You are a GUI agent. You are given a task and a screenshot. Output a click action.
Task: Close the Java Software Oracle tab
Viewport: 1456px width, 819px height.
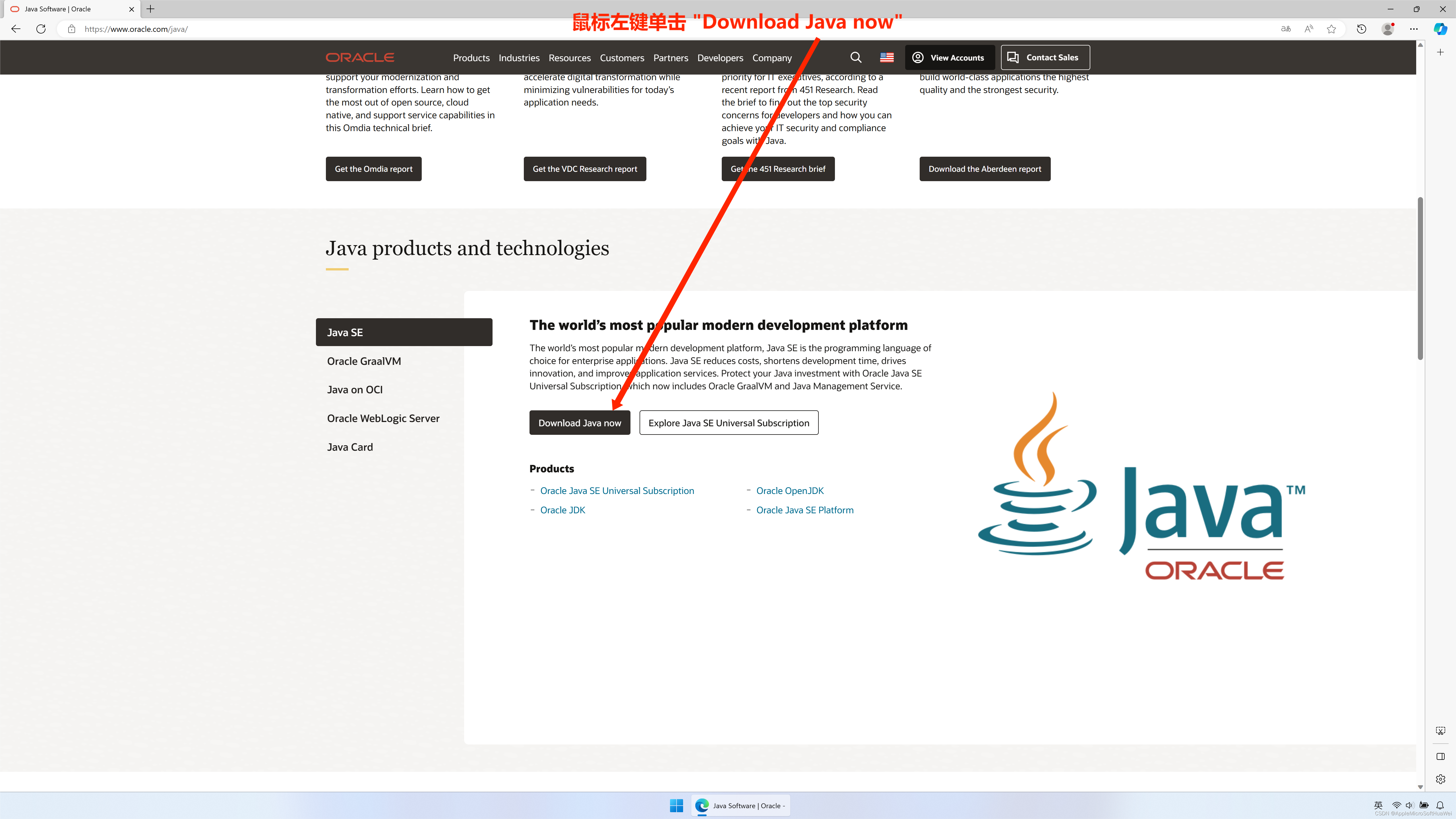(132, 9)
